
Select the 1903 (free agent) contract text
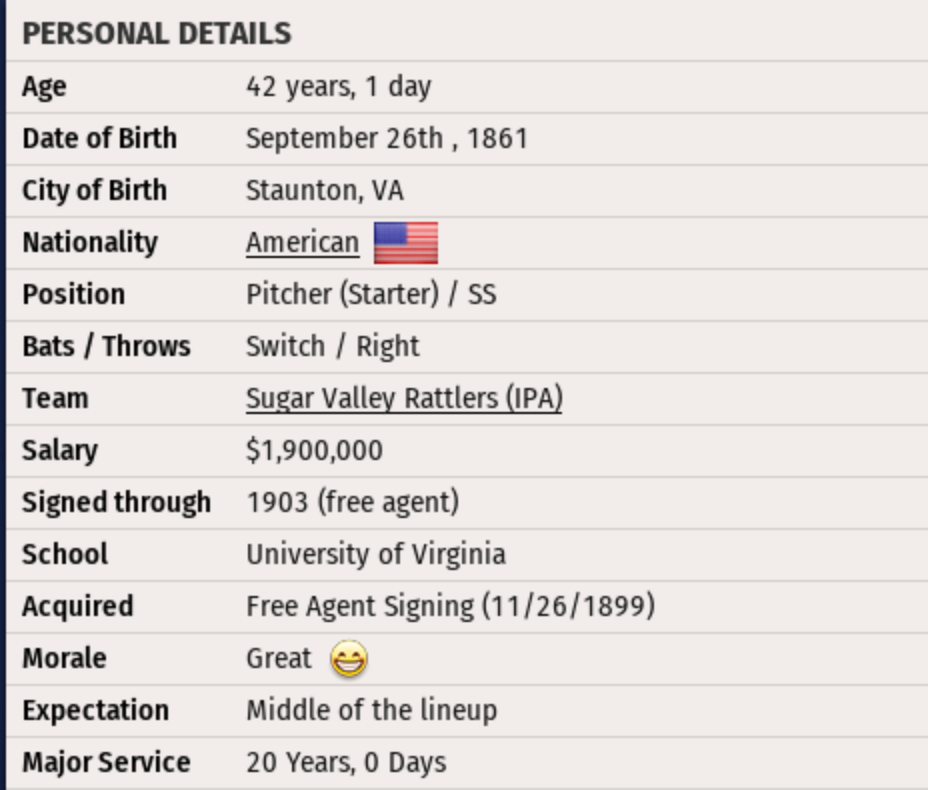(x=352, y=502)
